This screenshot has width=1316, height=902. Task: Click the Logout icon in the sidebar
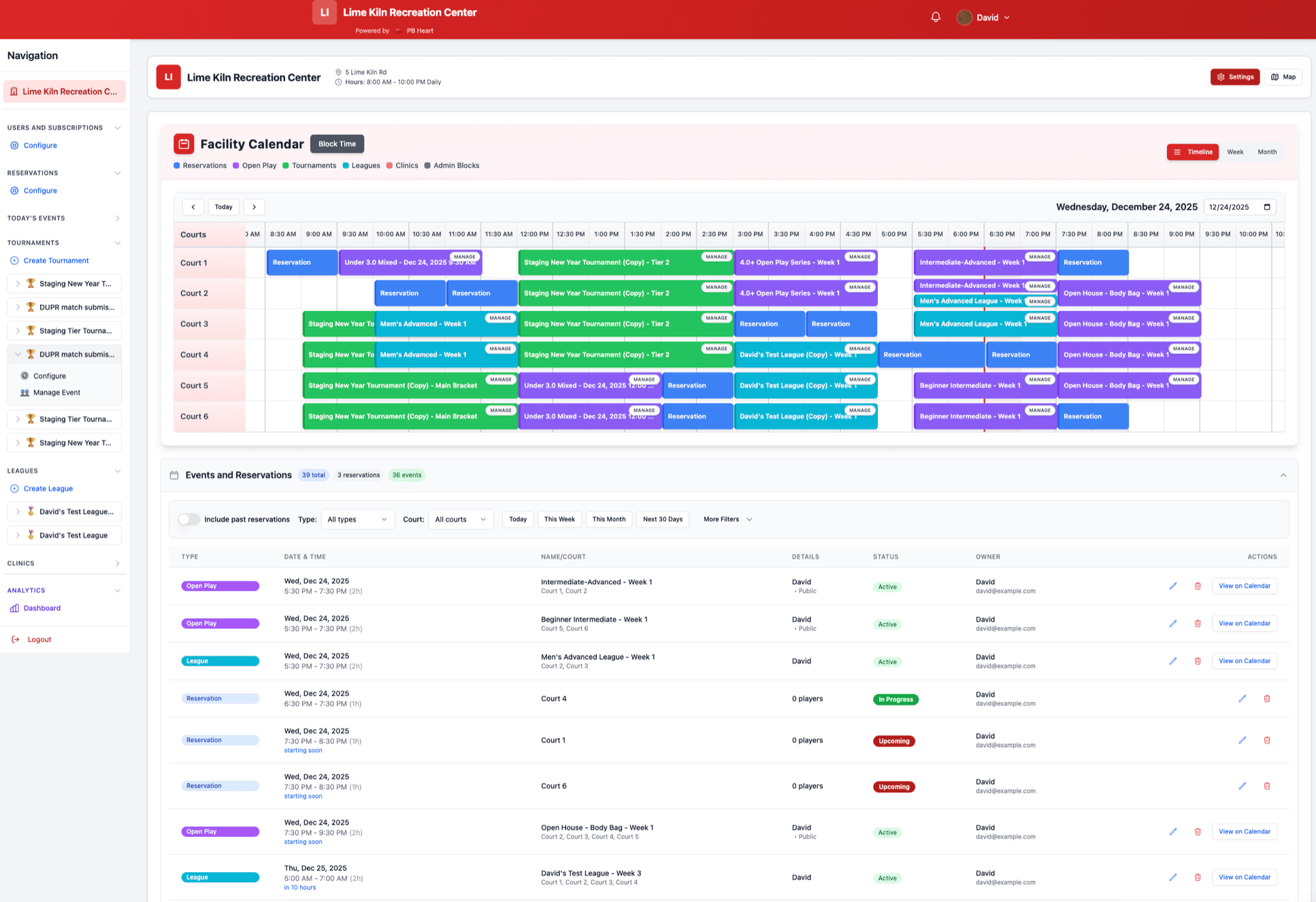pos(15,639)
